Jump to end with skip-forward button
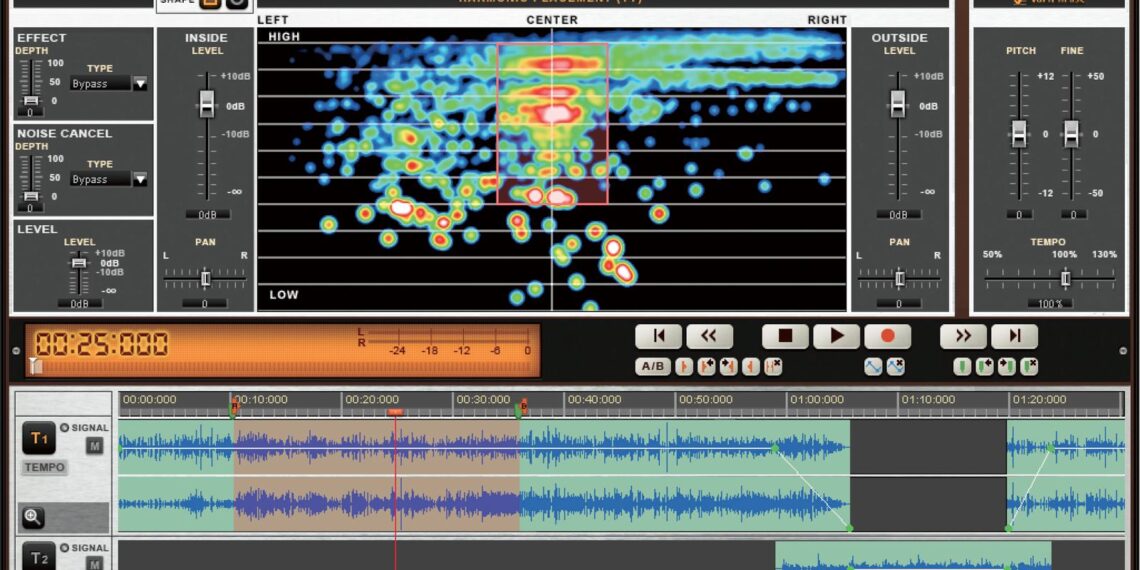 pyautogui.click(x=1014, y=336)
